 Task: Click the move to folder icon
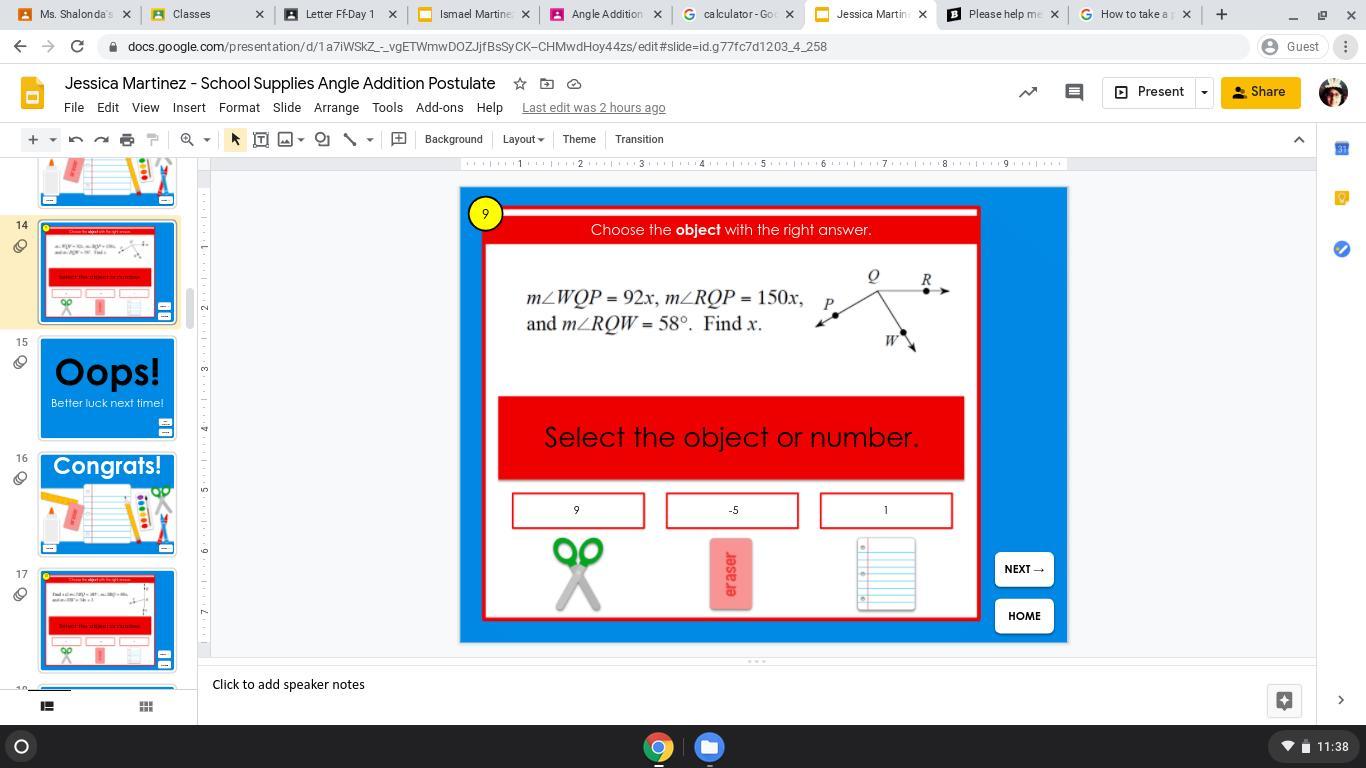pos(546,84)
